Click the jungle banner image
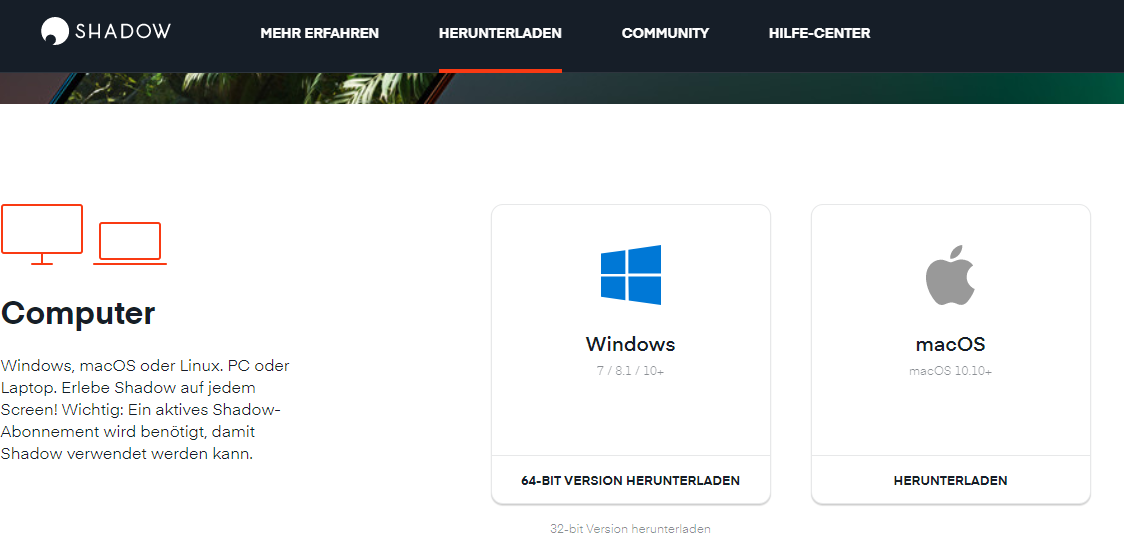Image resolution: width=1124 pixels, height=545 pixels. tap(562, 88)
